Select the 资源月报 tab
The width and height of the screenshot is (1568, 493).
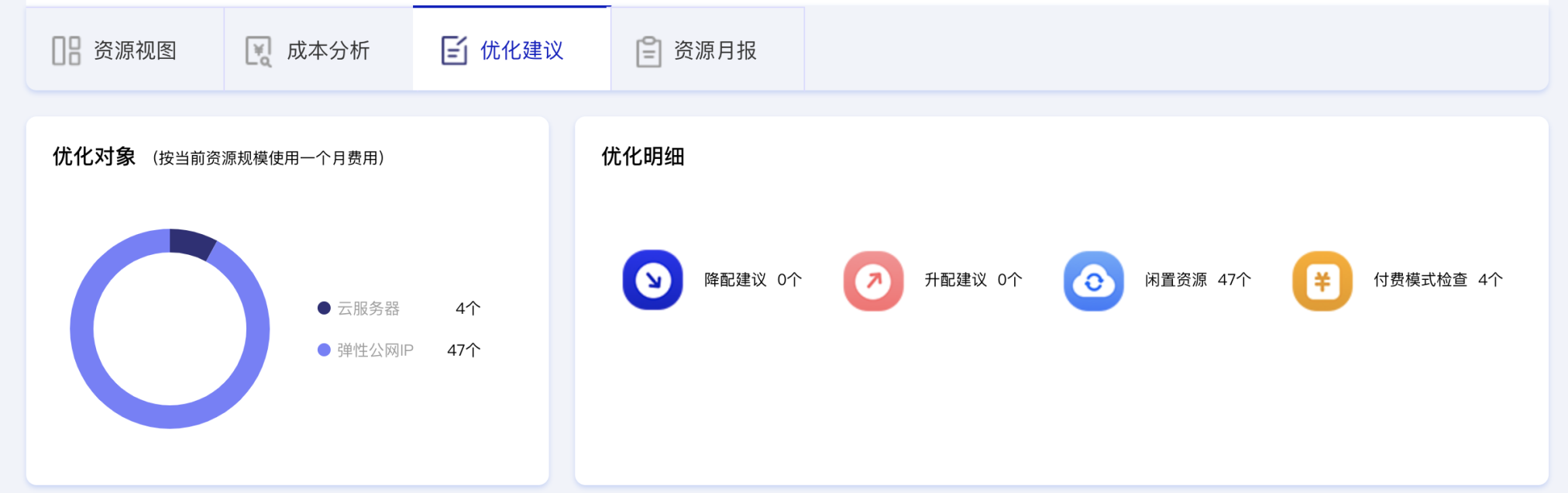tap(707, 50)
